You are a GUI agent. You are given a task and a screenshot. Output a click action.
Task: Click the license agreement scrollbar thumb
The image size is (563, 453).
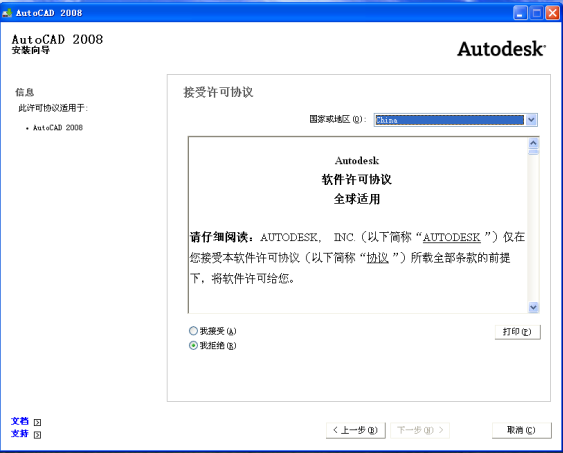[x=534, y=152]
